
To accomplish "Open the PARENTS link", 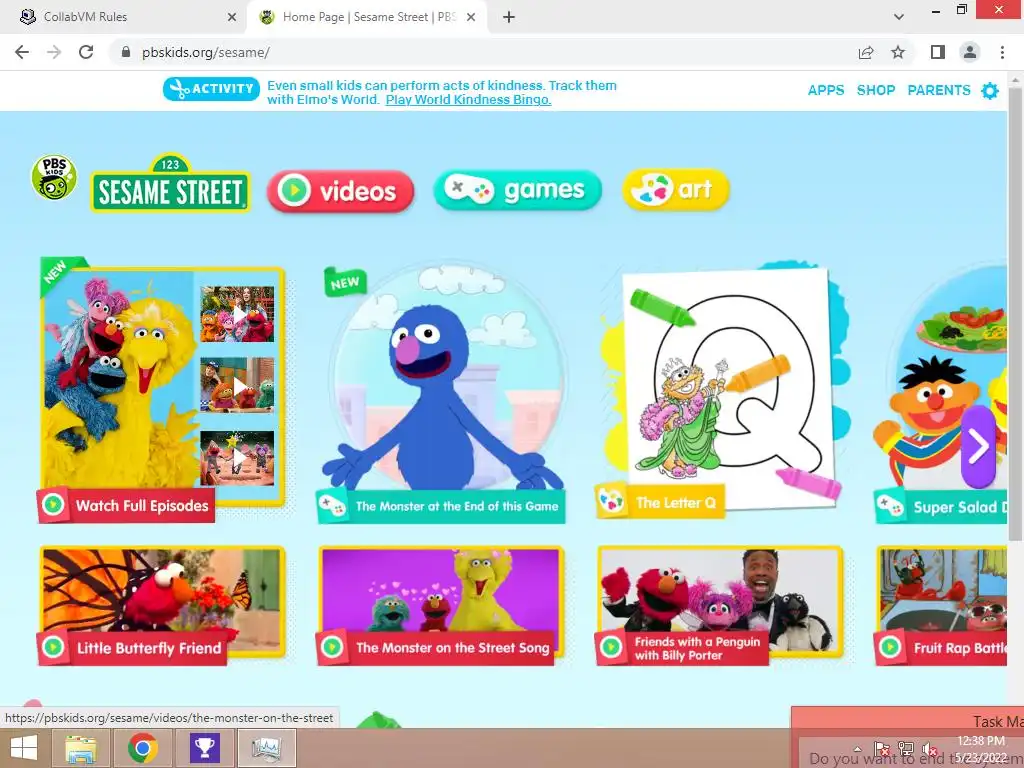I will pyautogui.click(x=938, y=90).
